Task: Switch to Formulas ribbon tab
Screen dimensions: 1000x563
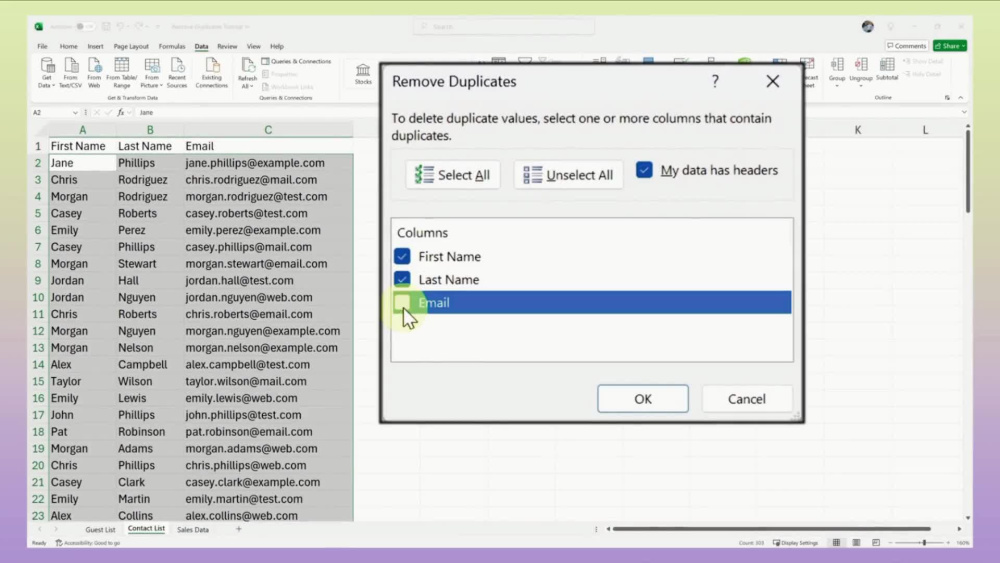Action: coord(172,47)
